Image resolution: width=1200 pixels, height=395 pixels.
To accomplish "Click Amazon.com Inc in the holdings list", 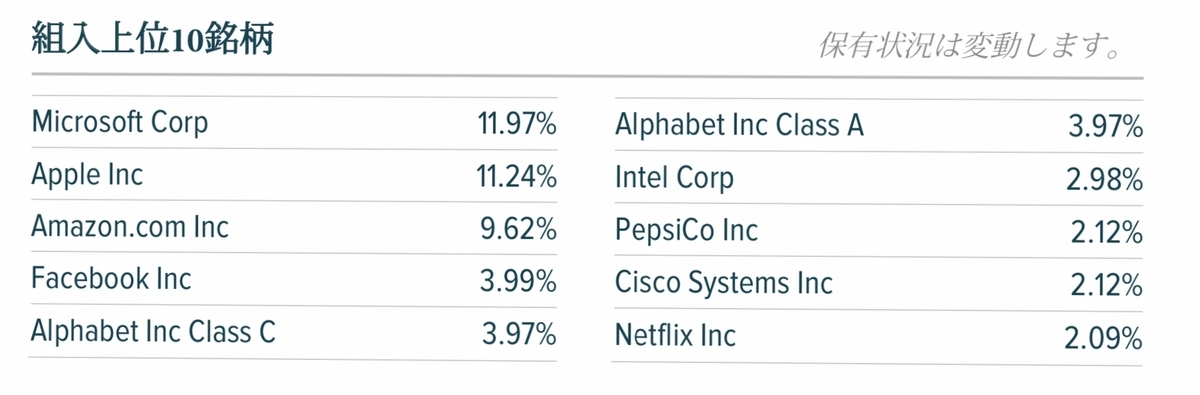I will click(130, 227).
